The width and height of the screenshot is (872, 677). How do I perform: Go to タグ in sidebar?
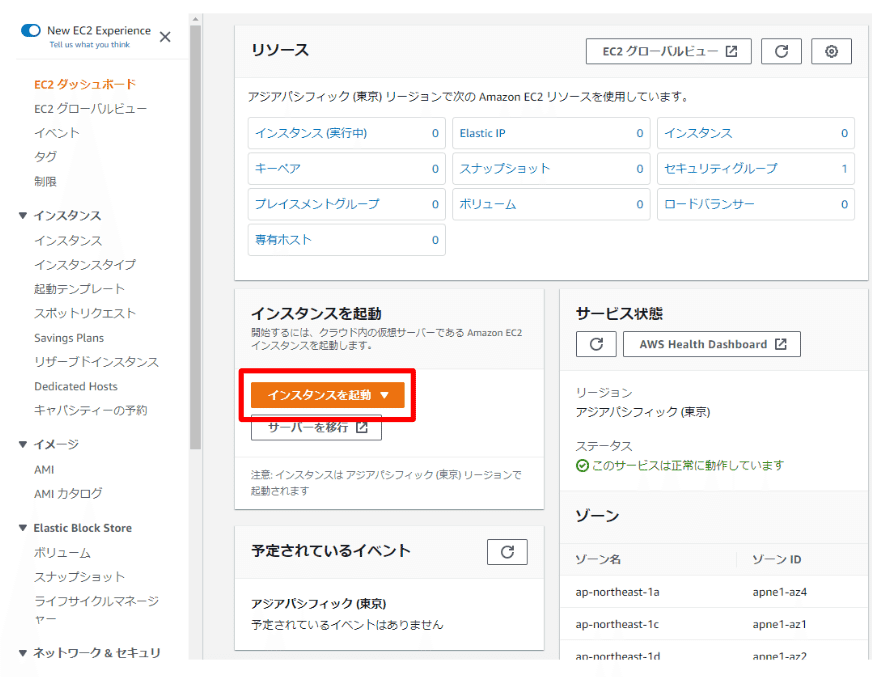45,157
